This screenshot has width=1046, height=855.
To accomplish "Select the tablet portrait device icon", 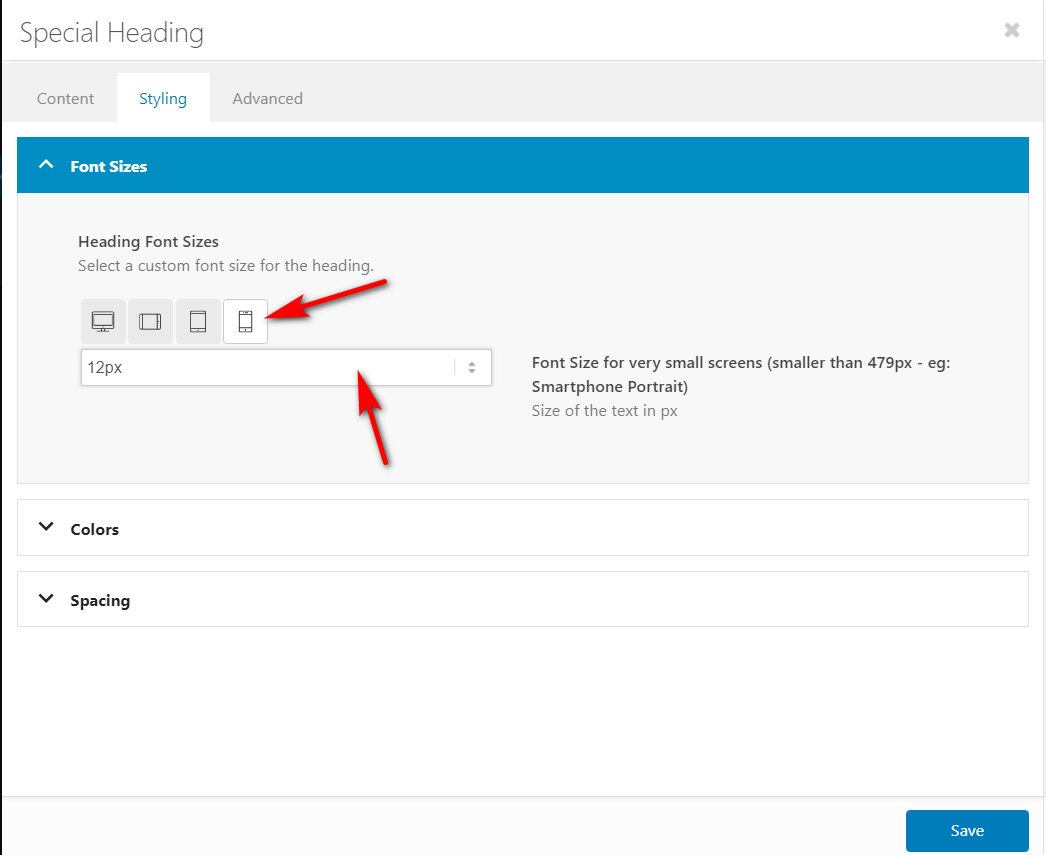I will pos(198,321).
